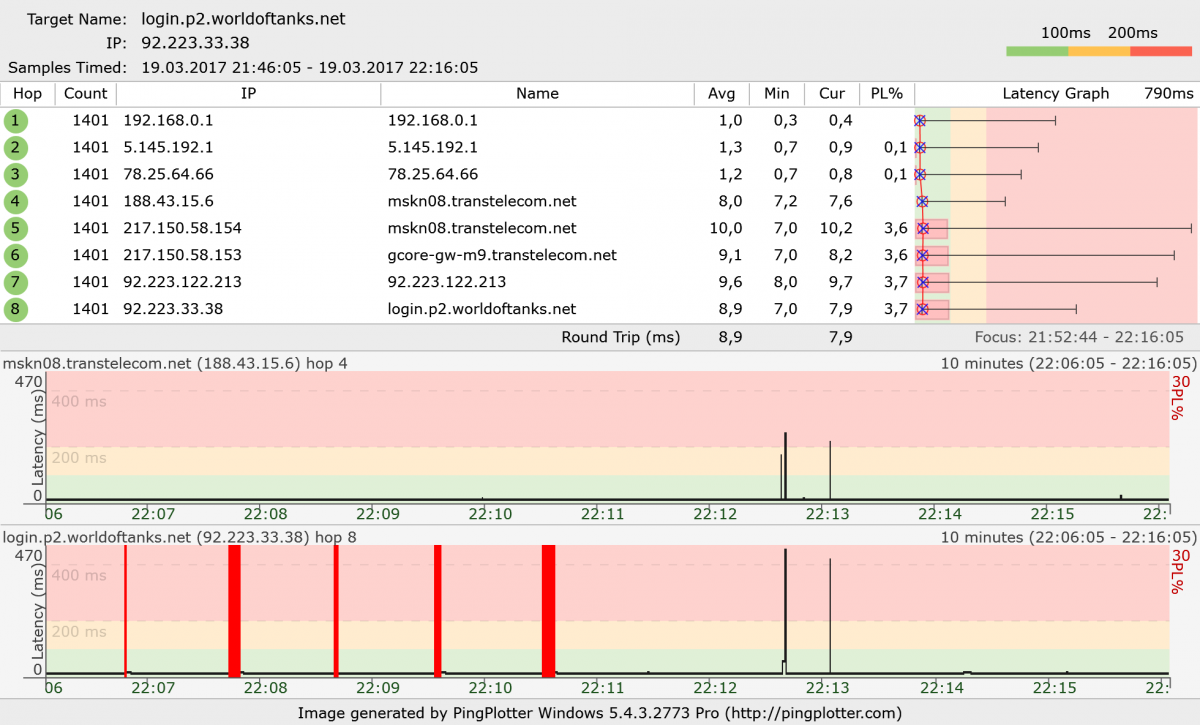Click the green 100ms legend color bar
This screenshot has width=1200, height=725.
(1037, 52)
